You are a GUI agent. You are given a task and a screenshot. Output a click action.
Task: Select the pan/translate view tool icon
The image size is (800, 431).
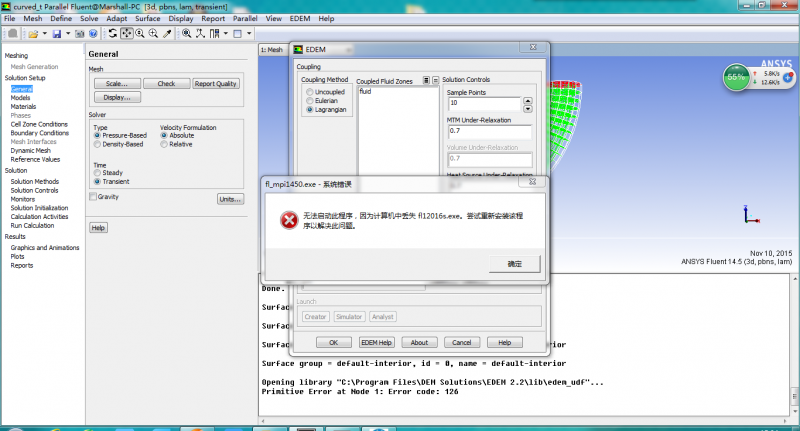click(127, 33)
